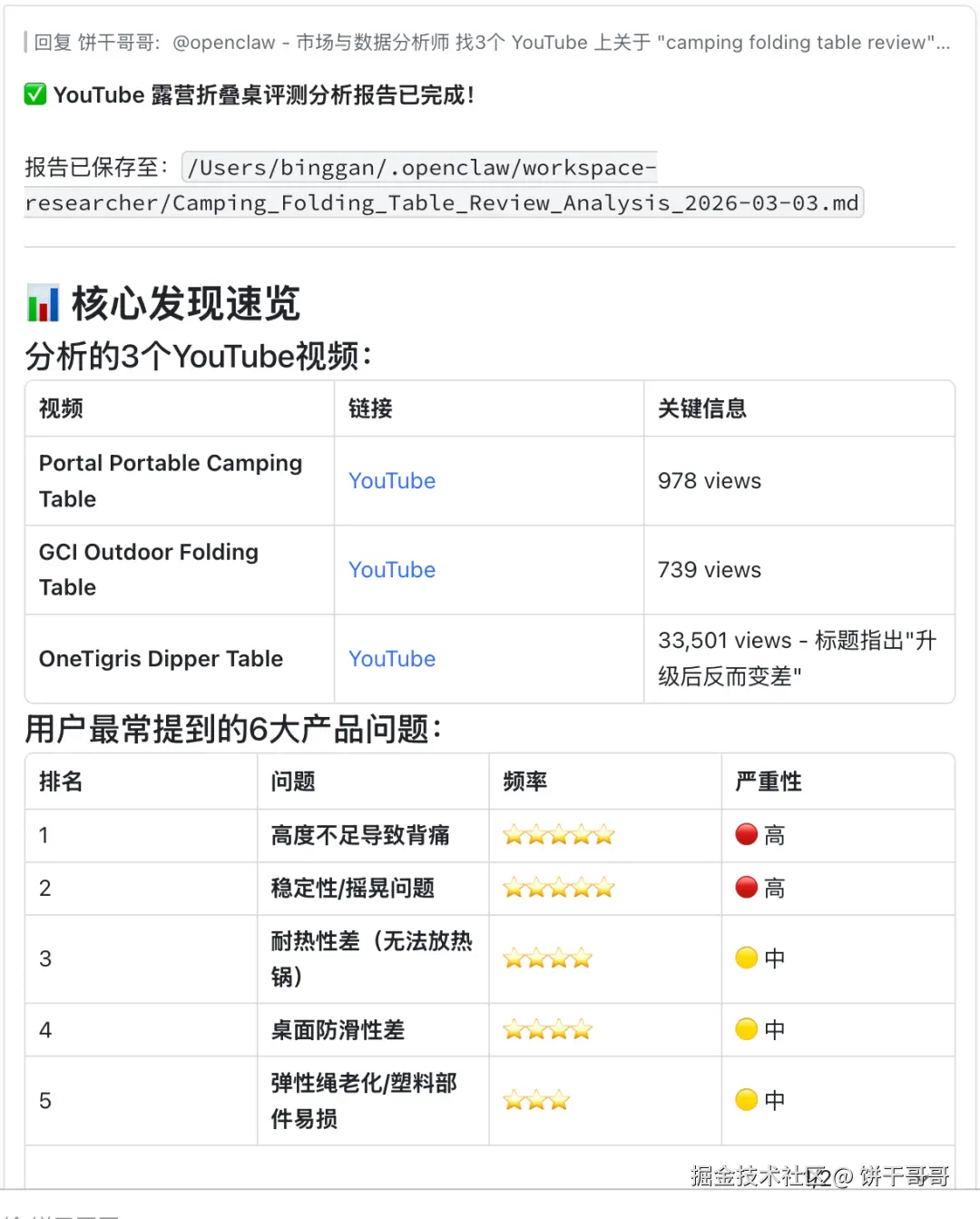Click rank number 2 cell

tap(141, 888)
